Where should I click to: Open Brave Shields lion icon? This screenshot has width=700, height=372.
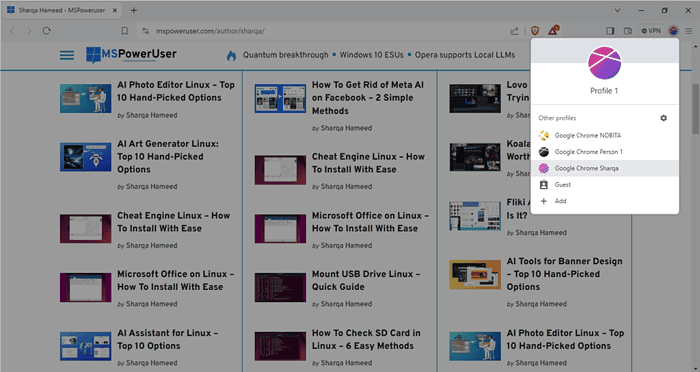pos(535,31)
